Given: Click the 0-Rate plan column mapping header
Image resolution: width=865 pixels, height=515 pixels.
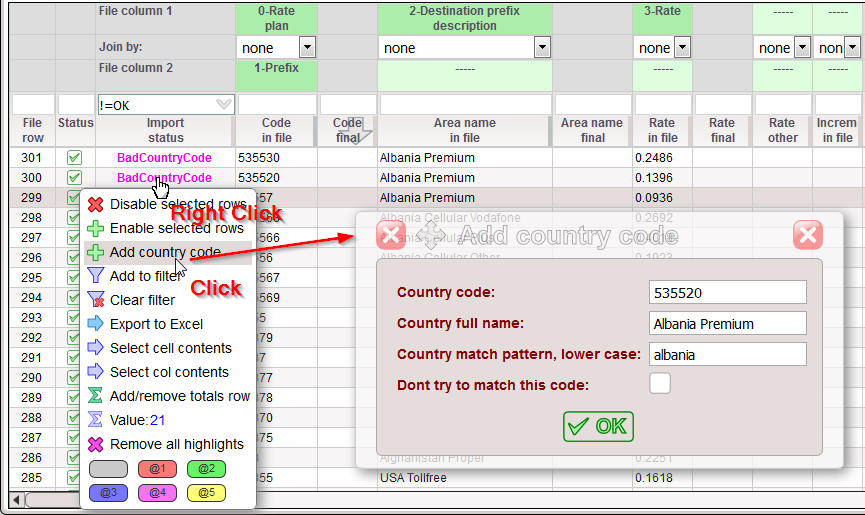Looking at the screenshot, I should click(x=276, y=18).
